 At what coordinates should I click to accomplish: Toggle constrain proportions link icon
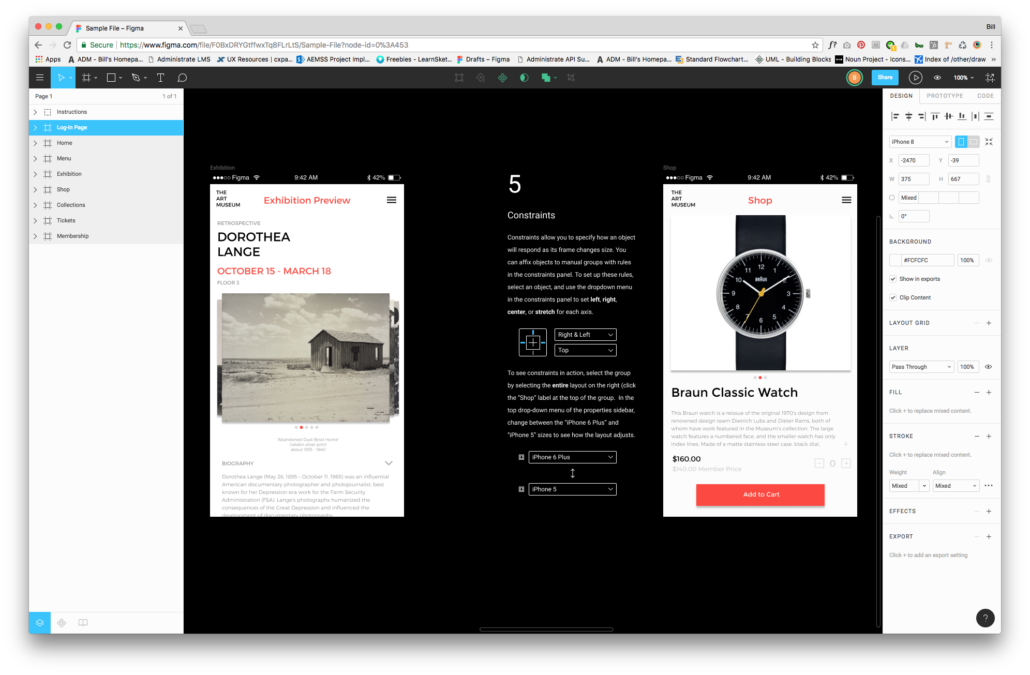(988, 179)
